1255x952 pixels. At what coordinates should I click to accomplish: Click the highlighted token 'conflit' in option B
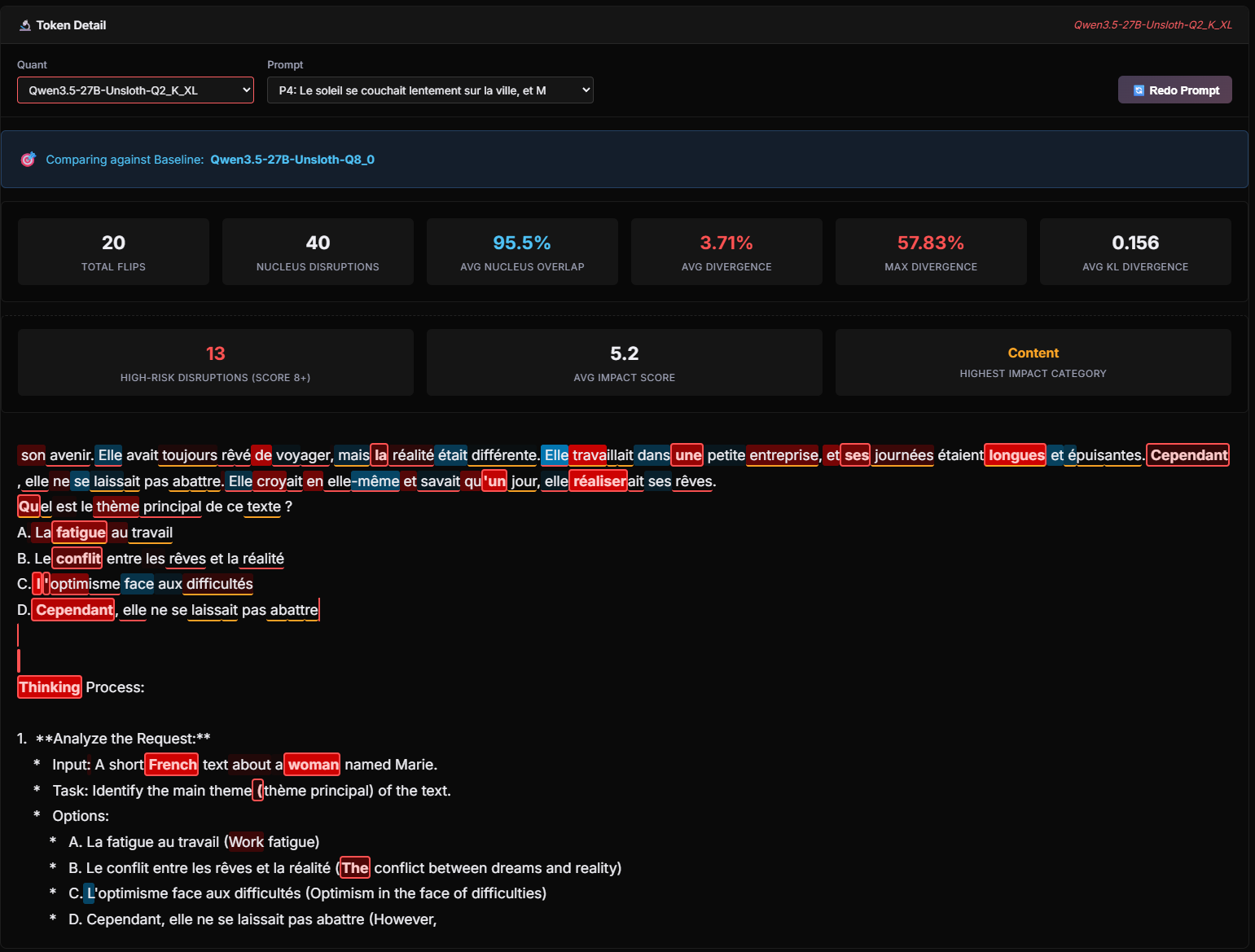coord(78,559)
